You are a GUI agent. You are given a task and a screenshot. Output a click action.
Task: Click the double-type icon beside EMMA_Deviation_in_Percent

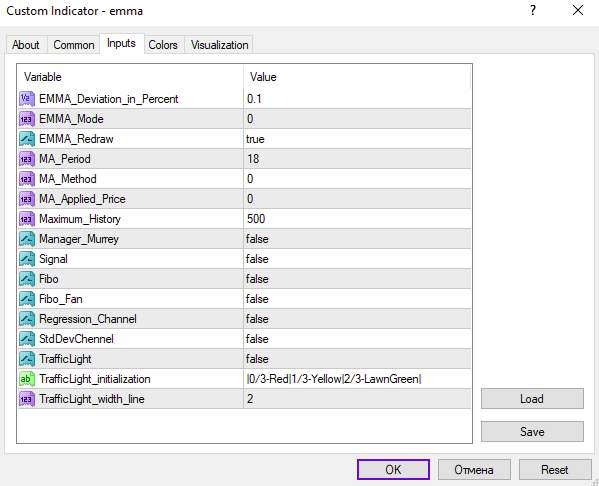point(27,99)
